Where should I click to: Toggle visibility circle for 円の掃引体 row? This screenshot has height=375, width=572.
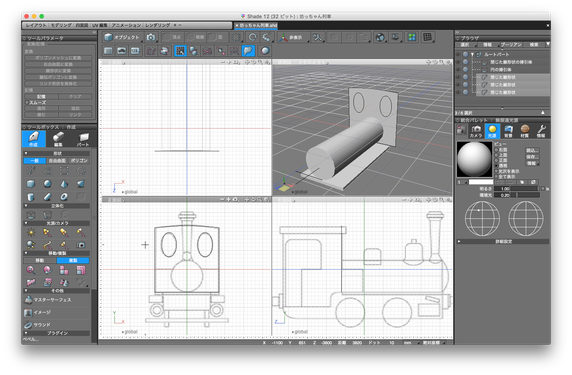point(465,69)
